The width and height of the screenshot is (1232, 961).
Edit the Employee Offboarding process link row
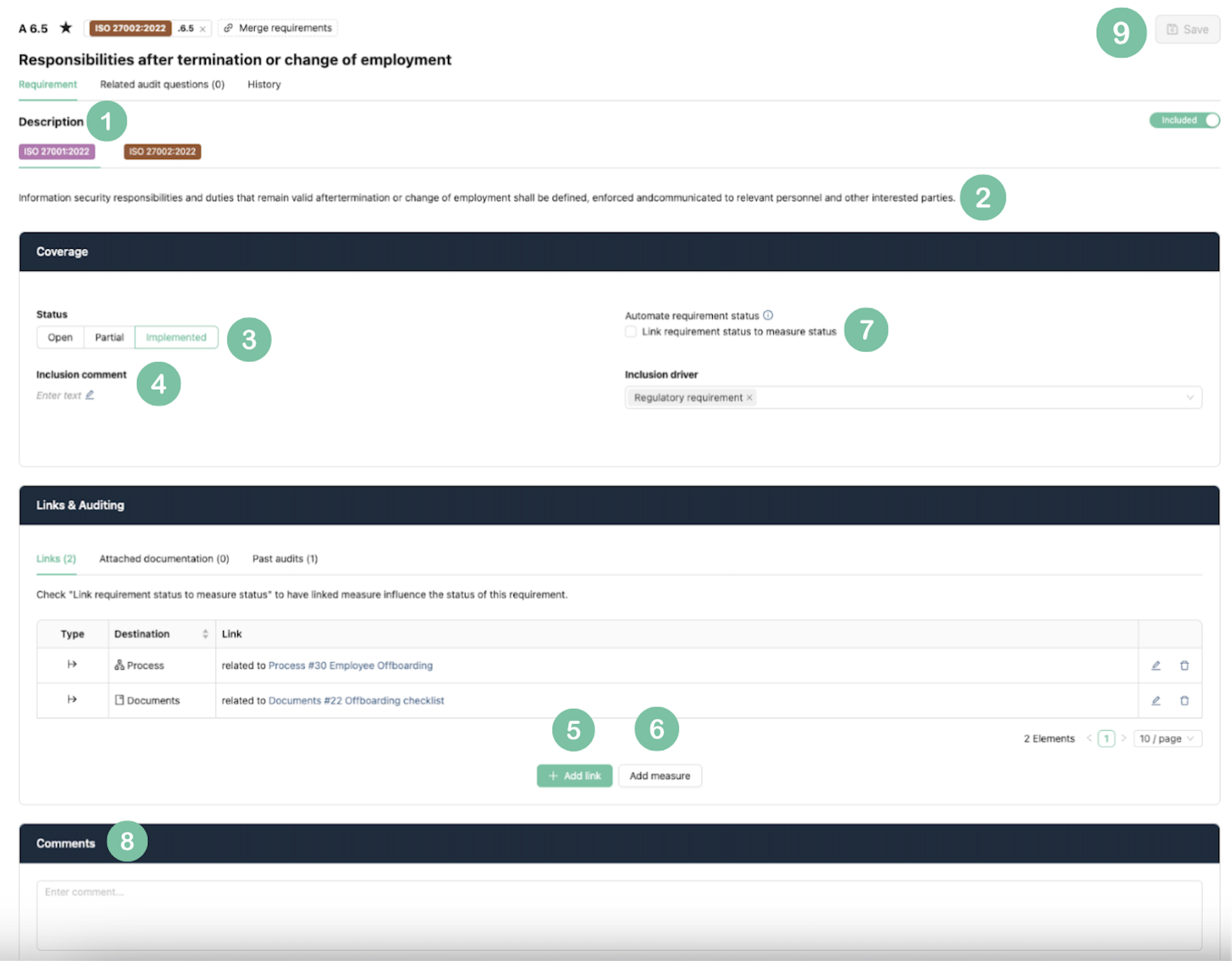point(1156,665)
